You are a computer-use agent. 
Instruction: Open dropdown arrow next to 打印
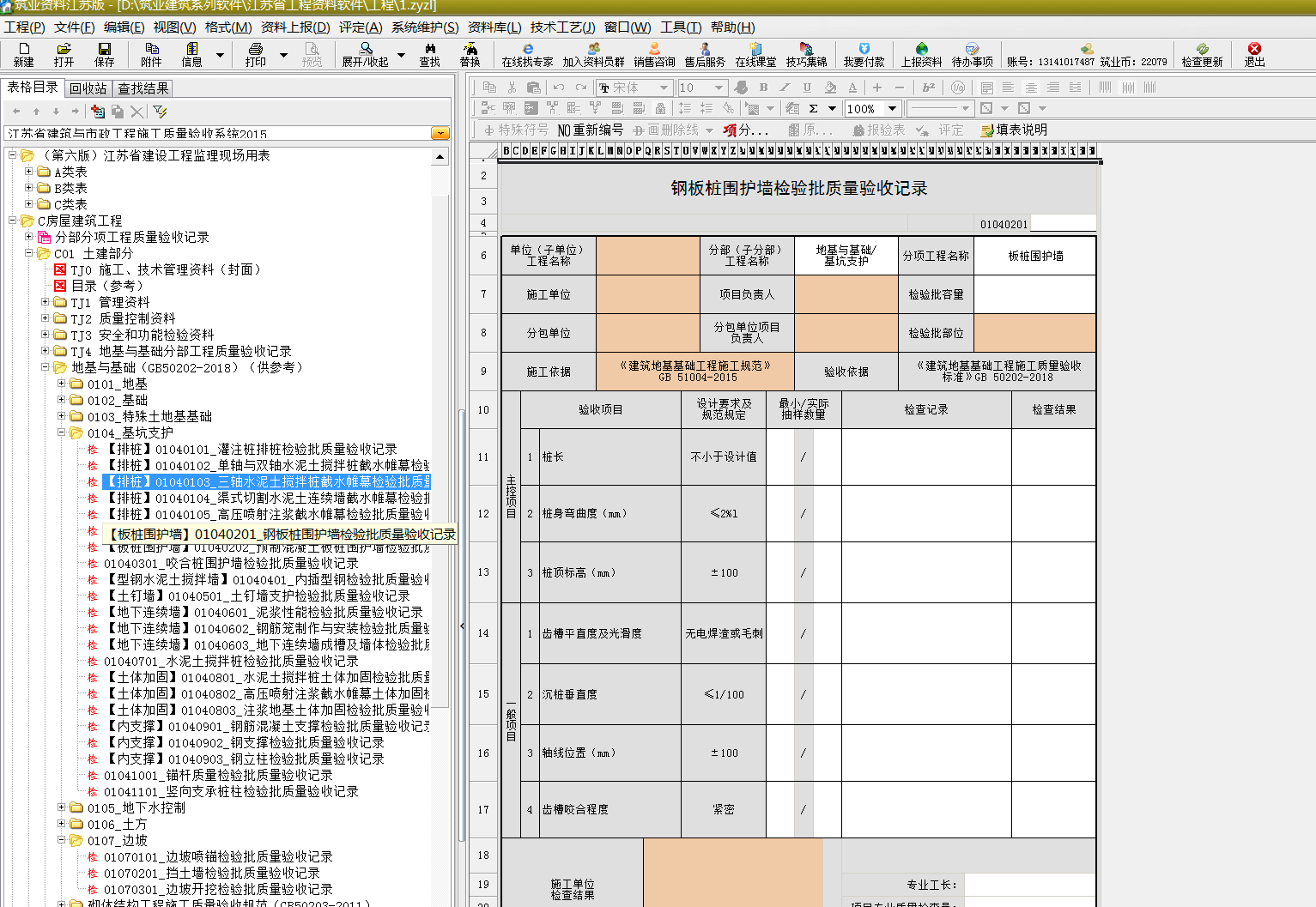(283, 55)
